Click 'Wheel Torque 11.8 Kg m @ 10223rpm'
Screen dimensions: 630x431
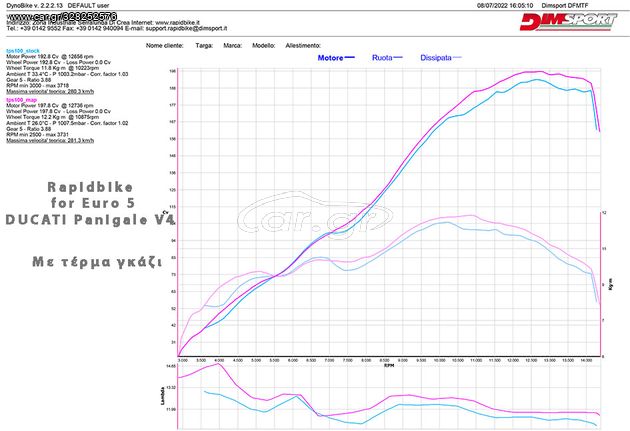(x=52, y=68)
